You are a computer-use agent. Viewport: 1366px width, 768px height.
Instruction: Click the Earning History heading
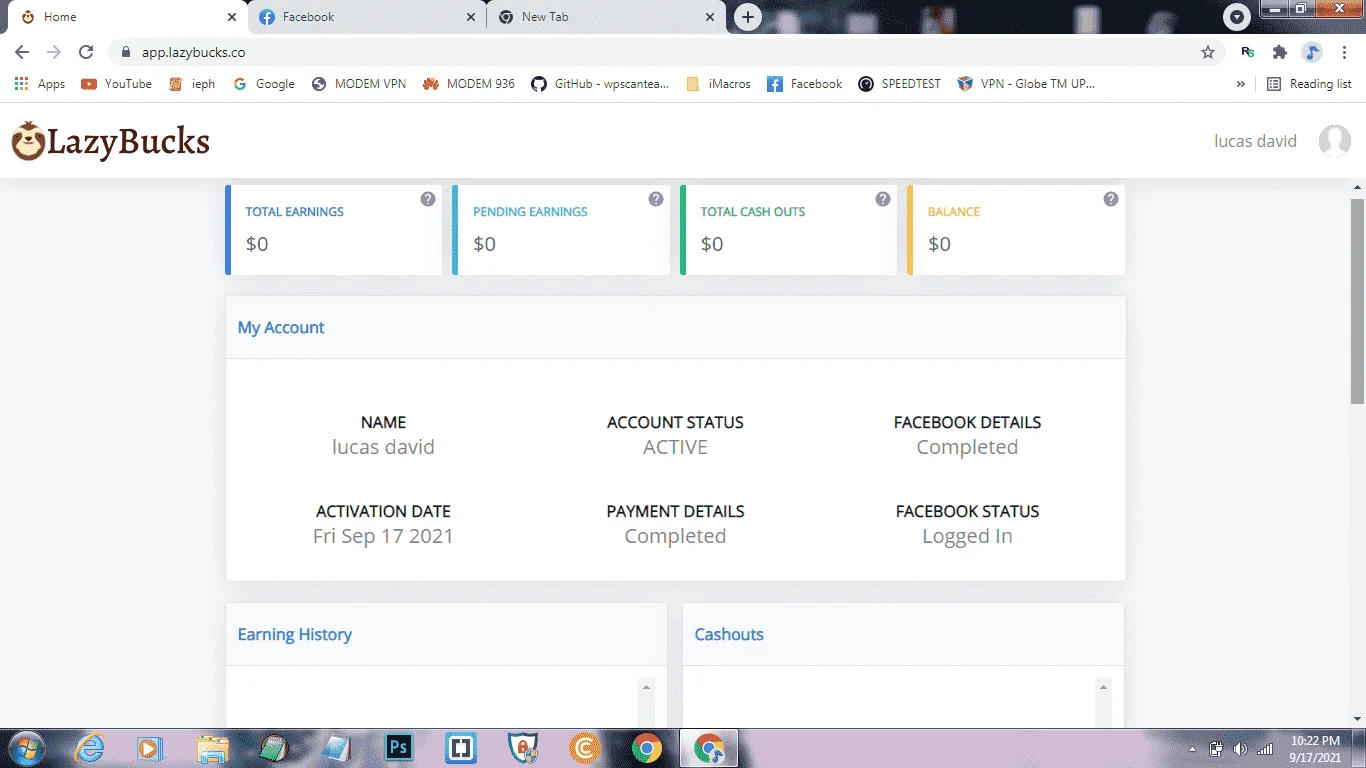295,634
